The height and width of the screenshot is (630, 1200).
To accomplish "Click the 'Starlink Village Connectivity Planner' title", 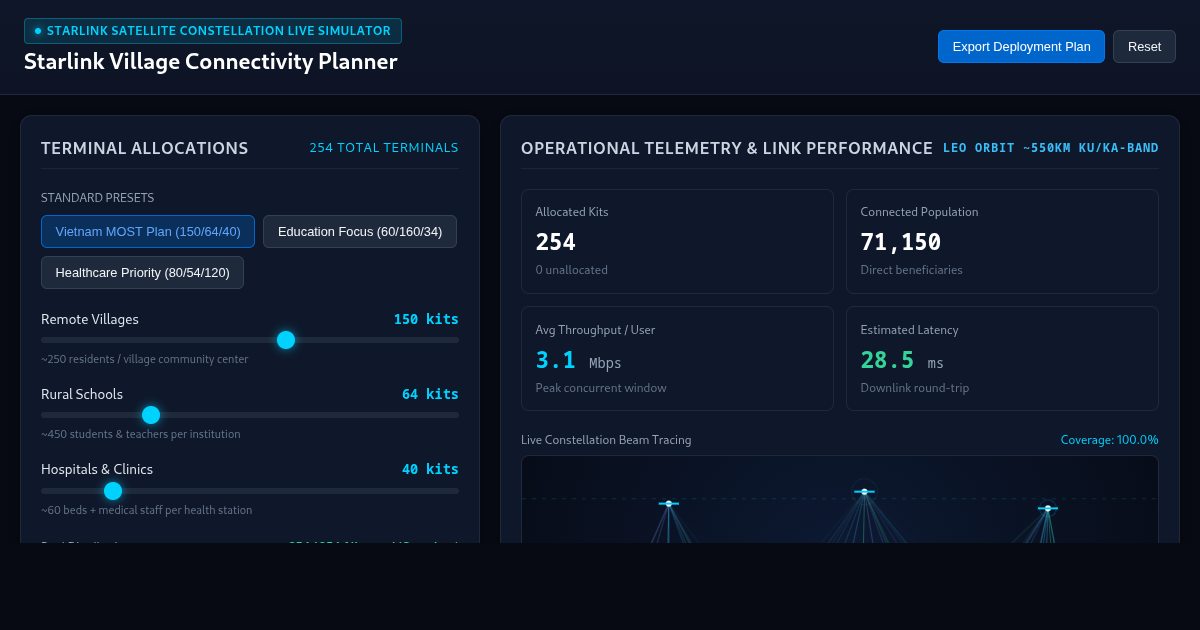I will click(211, 61).
